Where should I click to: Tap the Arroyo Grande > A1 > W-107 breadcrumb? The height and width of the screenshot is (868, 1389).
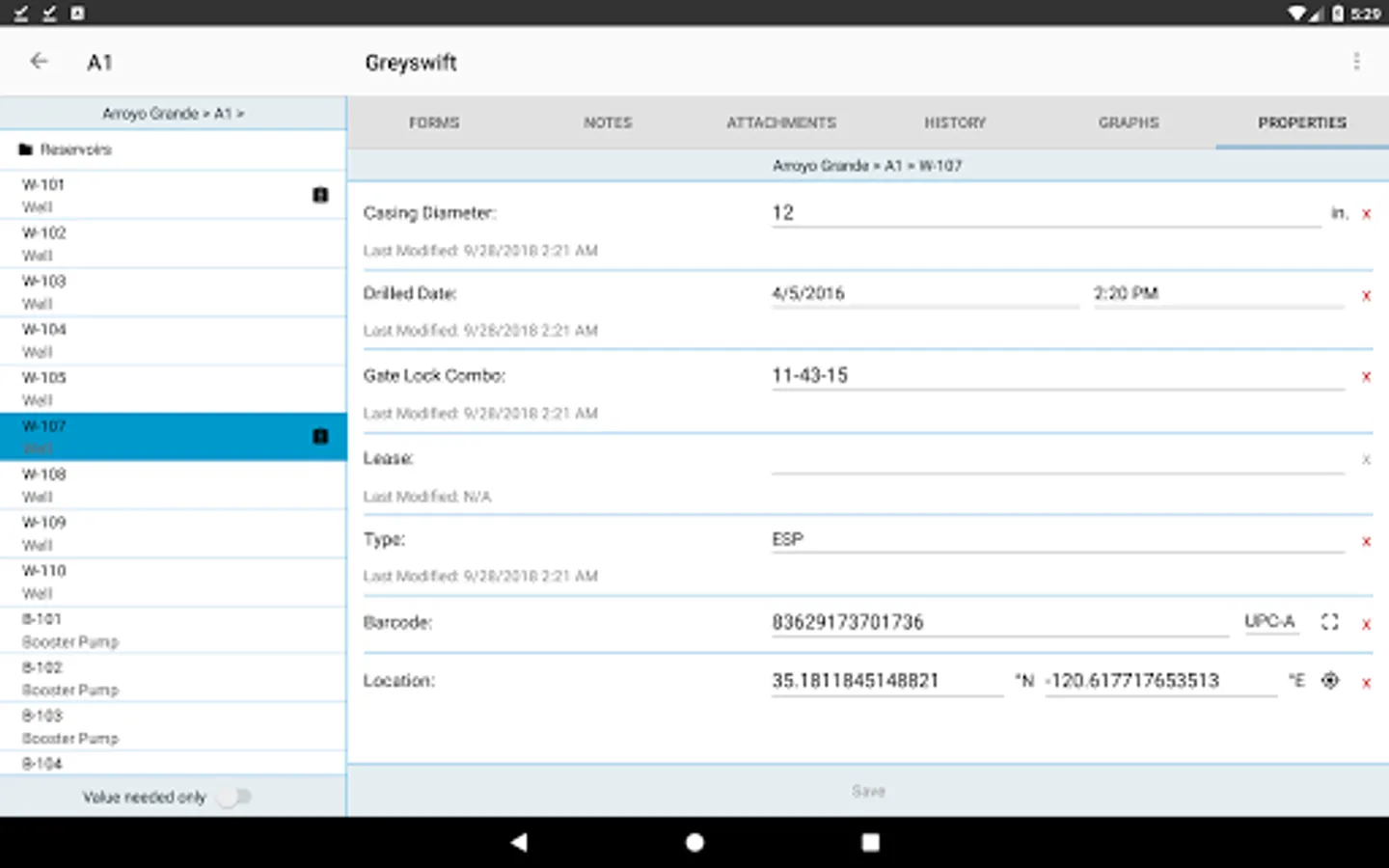point(867,166)
